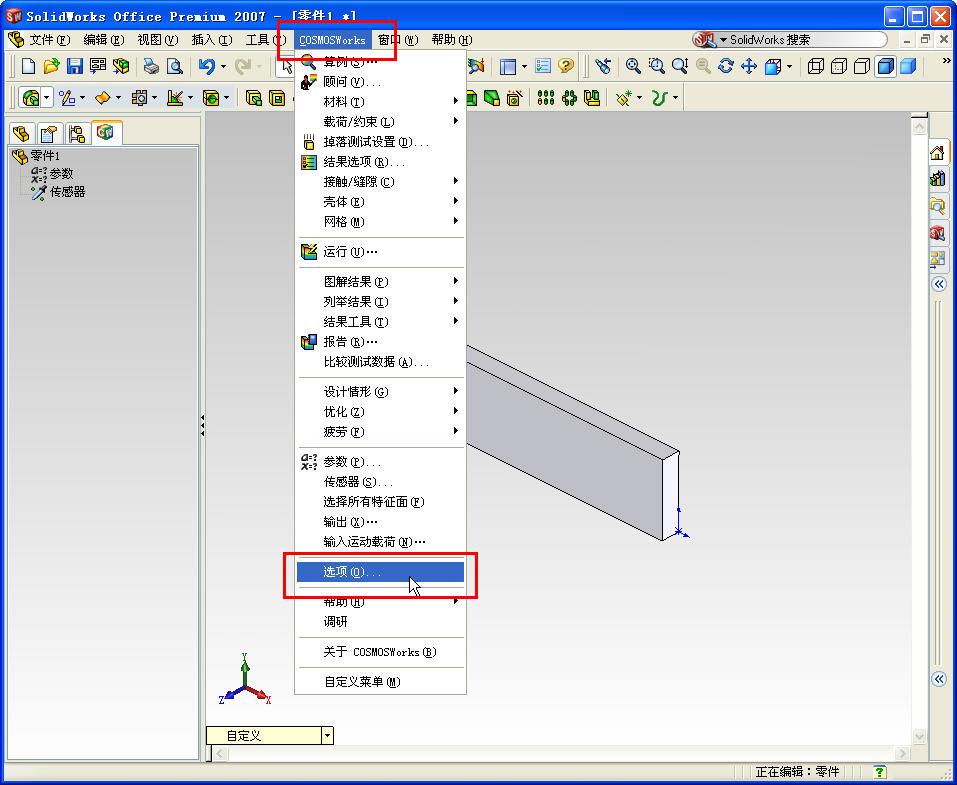Open Print Preview icon
This screenshot has width=957, height=785.
(x=175, y=66)
